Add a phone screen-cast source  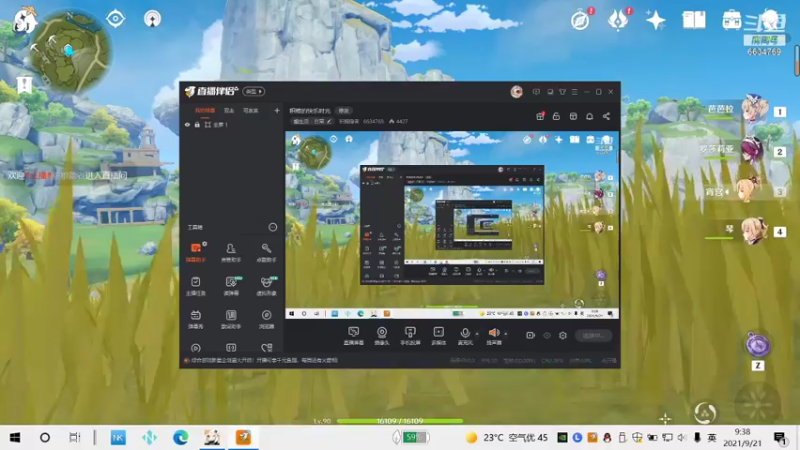(x=410, y=336)
